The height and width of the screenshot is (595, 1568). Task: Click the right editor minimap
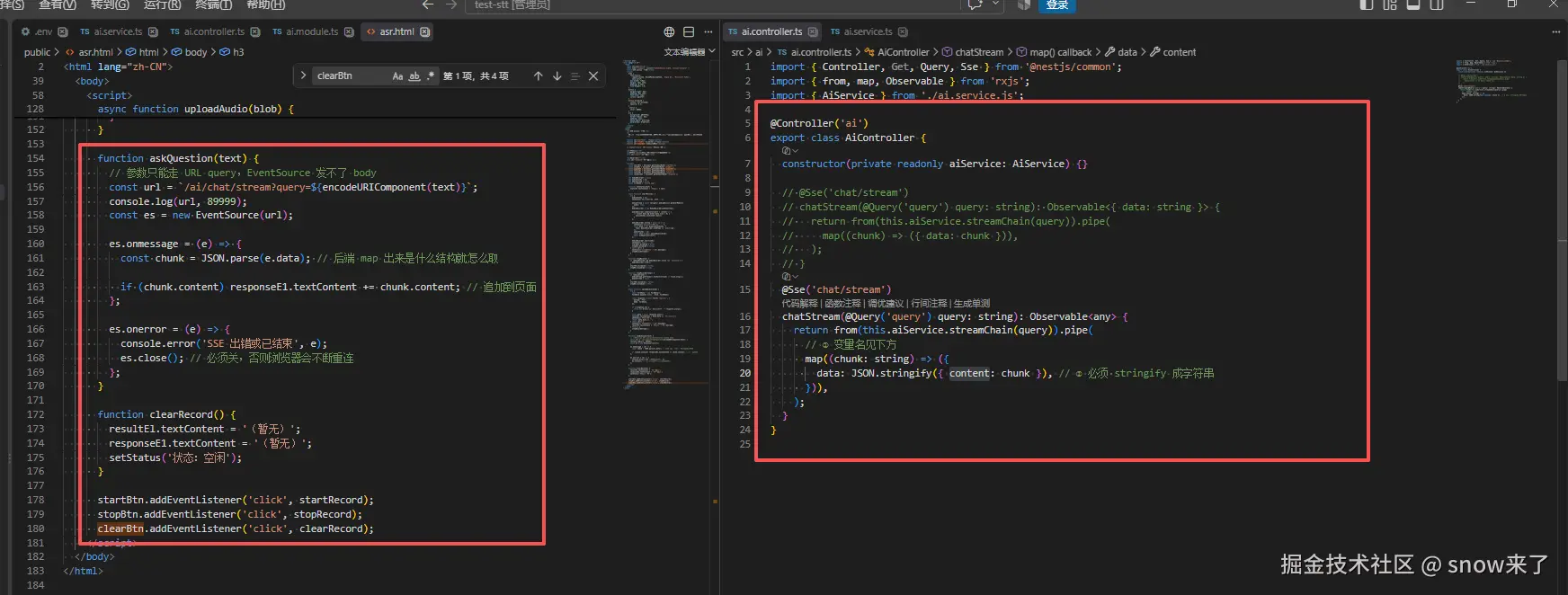click(x=1491, y=79)
